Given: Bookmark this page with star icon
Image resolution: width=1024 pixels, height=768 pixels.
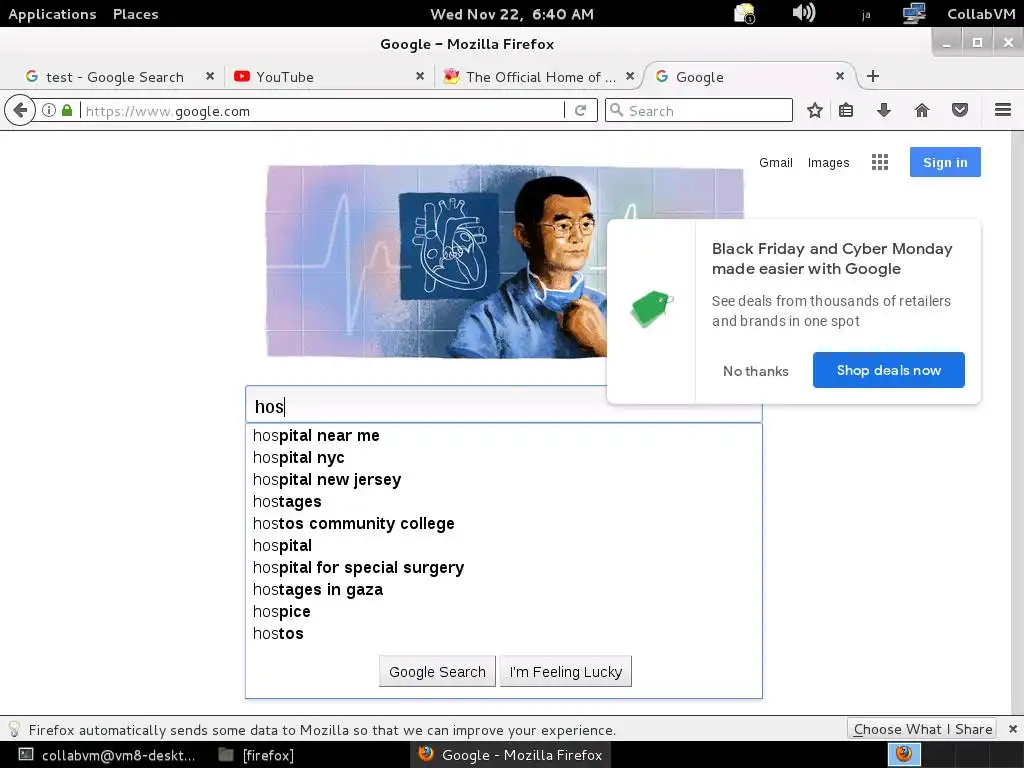Looking at the screenshot, I should [x=814, y=110].
